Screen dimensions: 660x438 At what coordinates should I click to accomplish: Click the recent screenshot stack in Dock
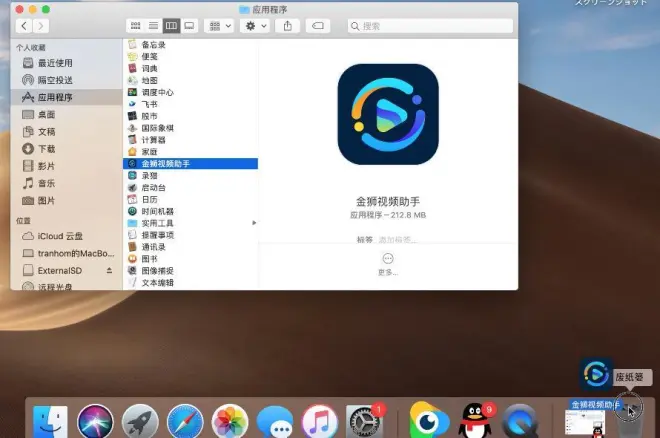pyautogui.click(x=585, y=423)
